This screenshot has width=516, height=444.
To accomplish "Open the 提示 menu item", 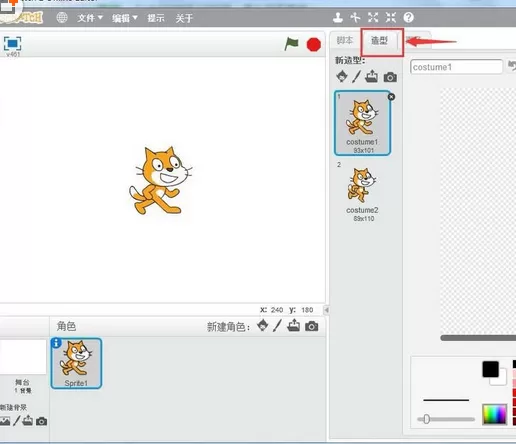I will click(x=156, y=18).
